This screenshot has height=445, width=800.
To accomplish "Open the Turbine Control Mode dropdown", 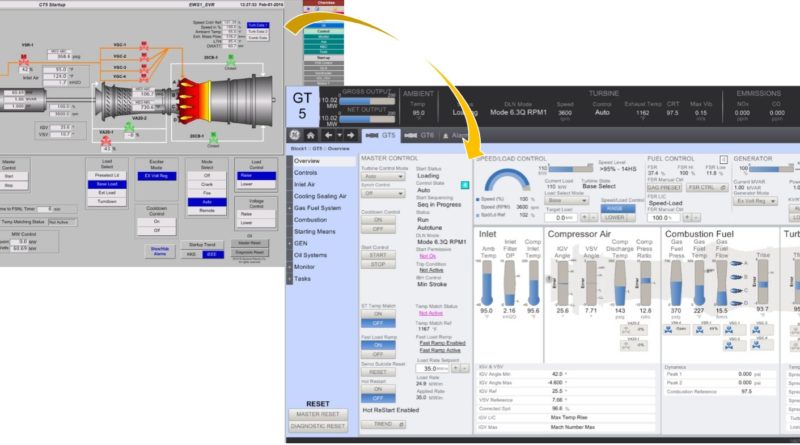I will pos(382,175).
